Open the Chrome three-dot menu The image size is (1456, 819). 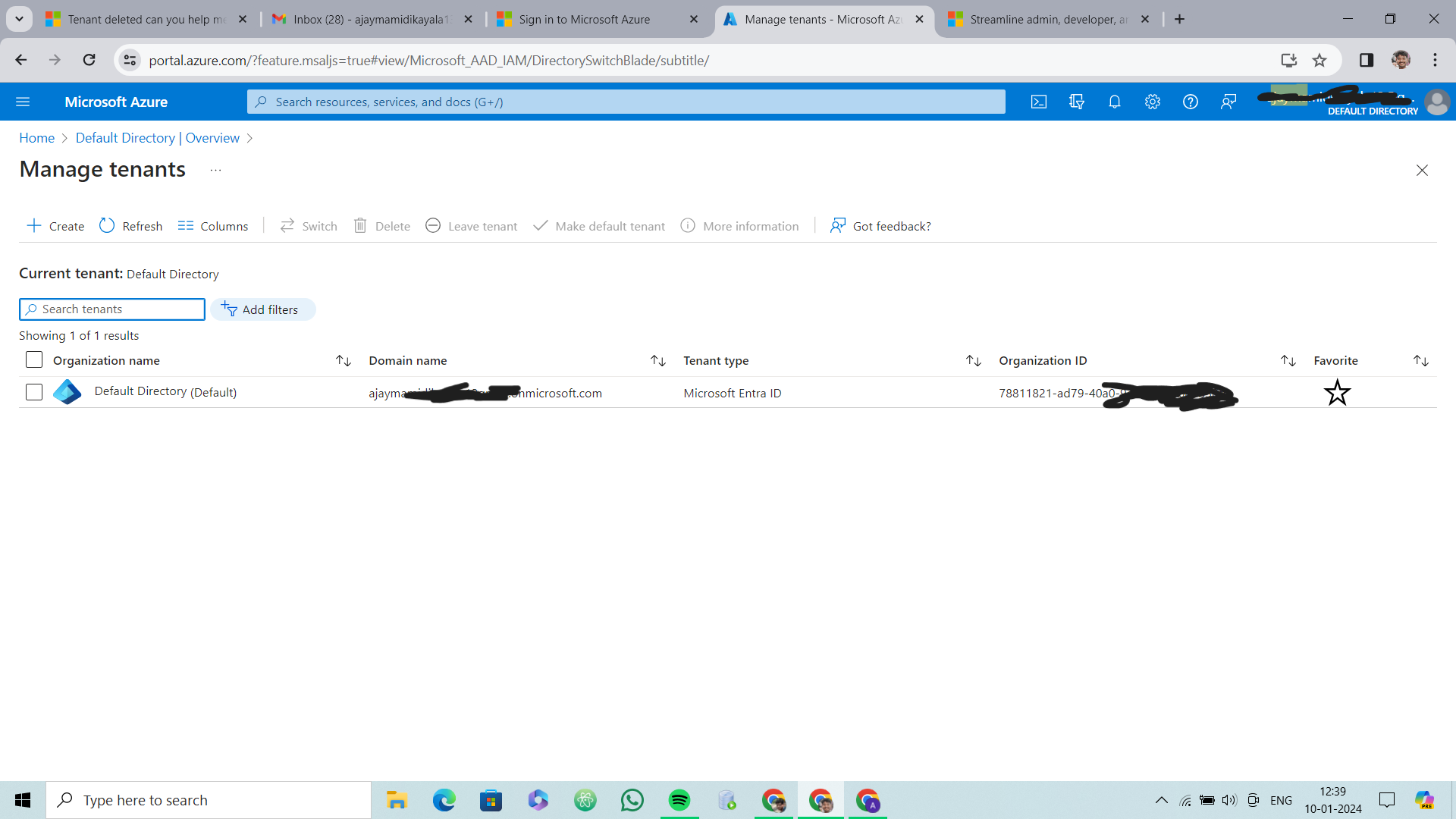[1435, 60]
